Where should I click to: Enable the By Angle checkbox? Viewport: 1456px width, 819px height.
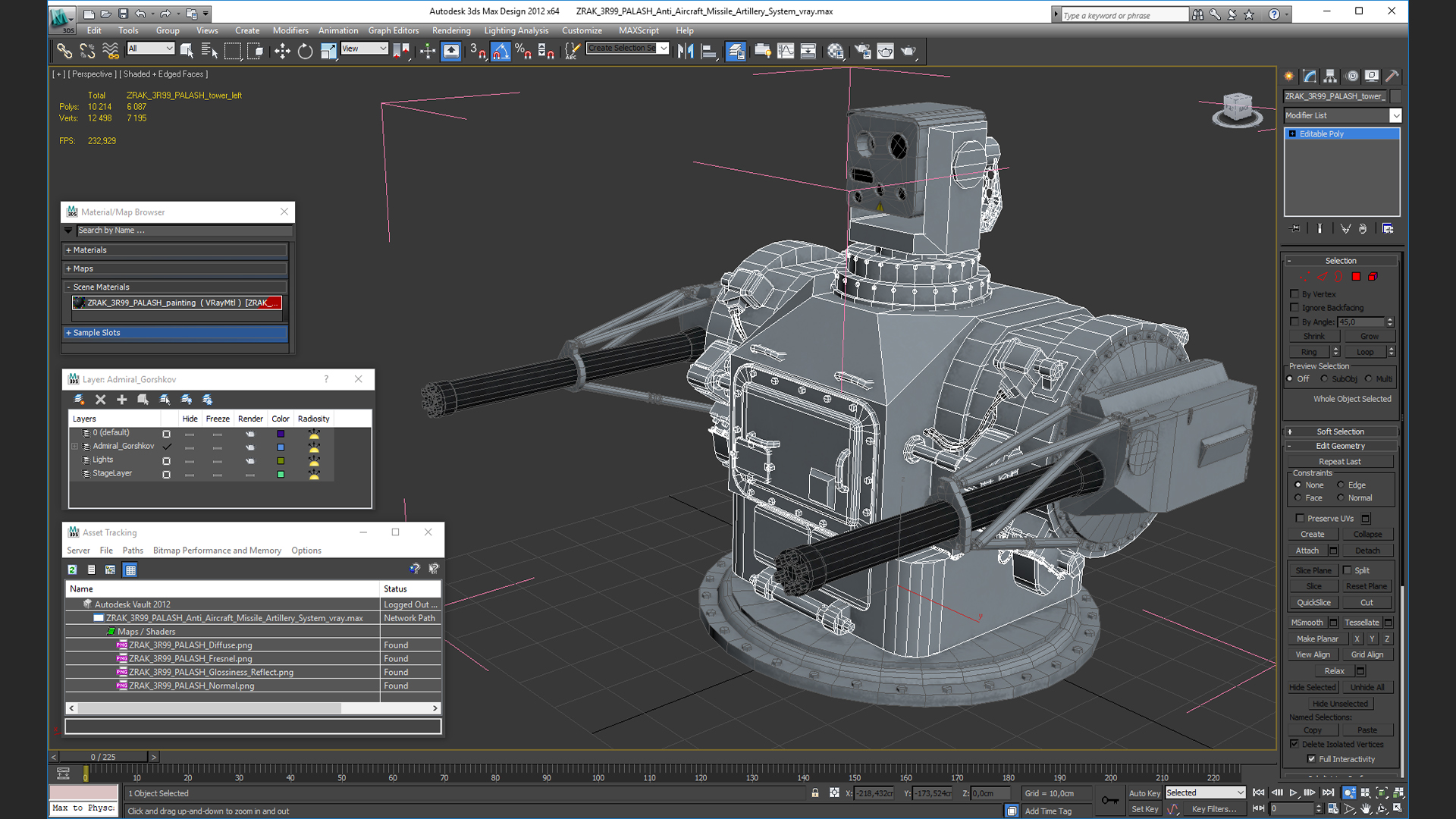click(x=1294, y=322)
